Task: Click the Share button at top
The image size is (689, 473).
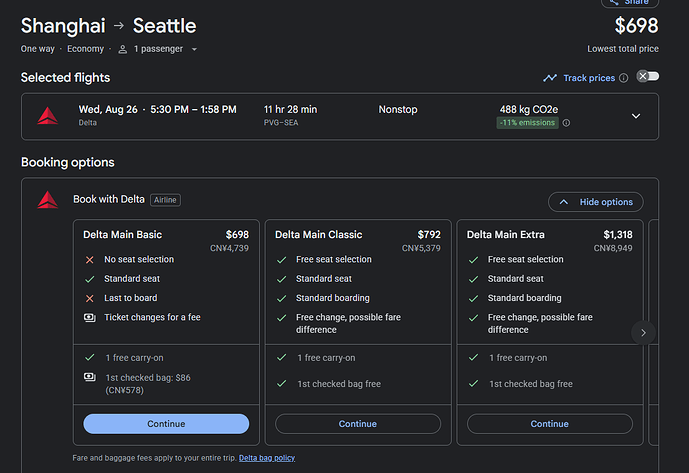Action: tap(630, 2)
